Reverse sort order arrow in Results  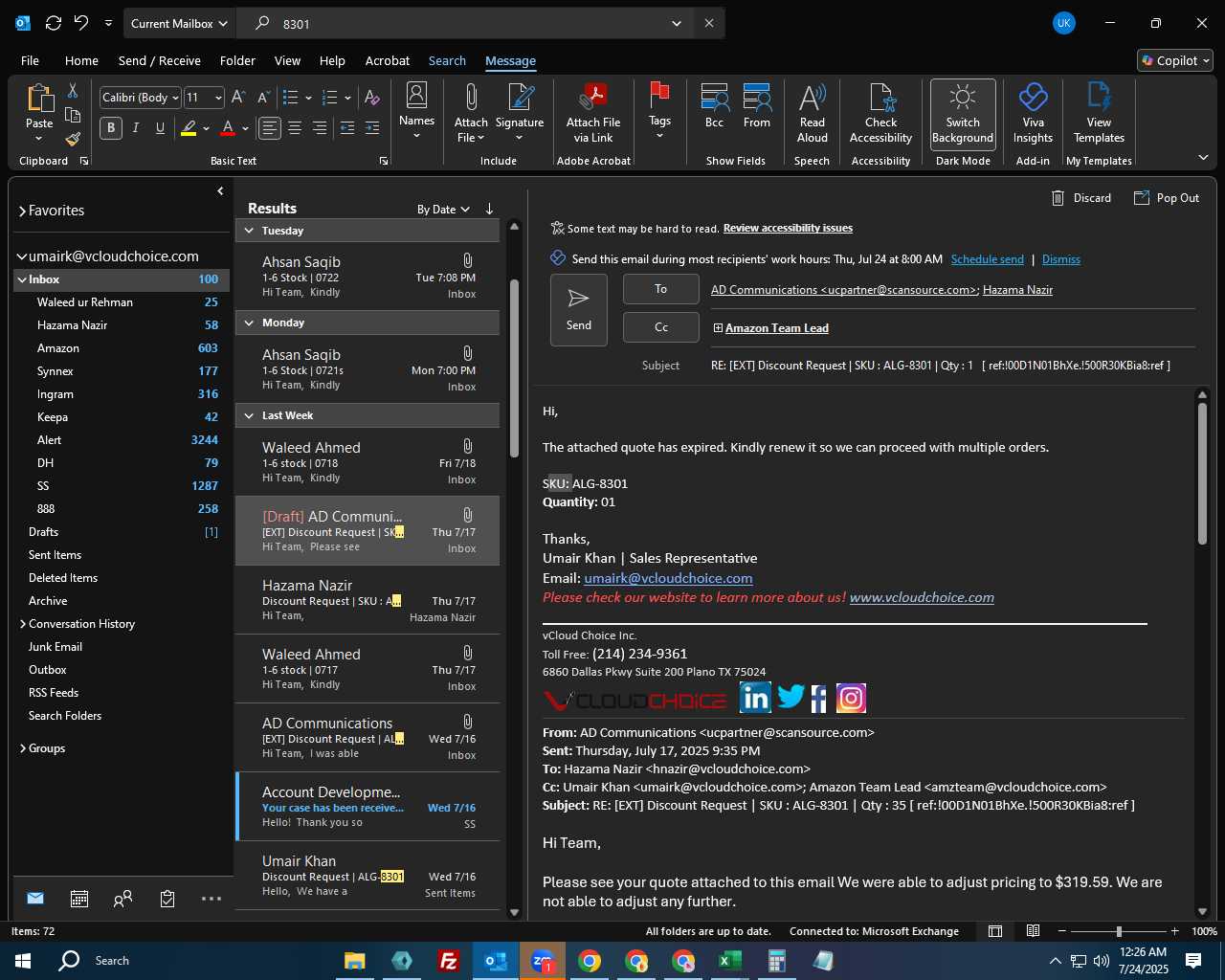[x=489, y=209]
